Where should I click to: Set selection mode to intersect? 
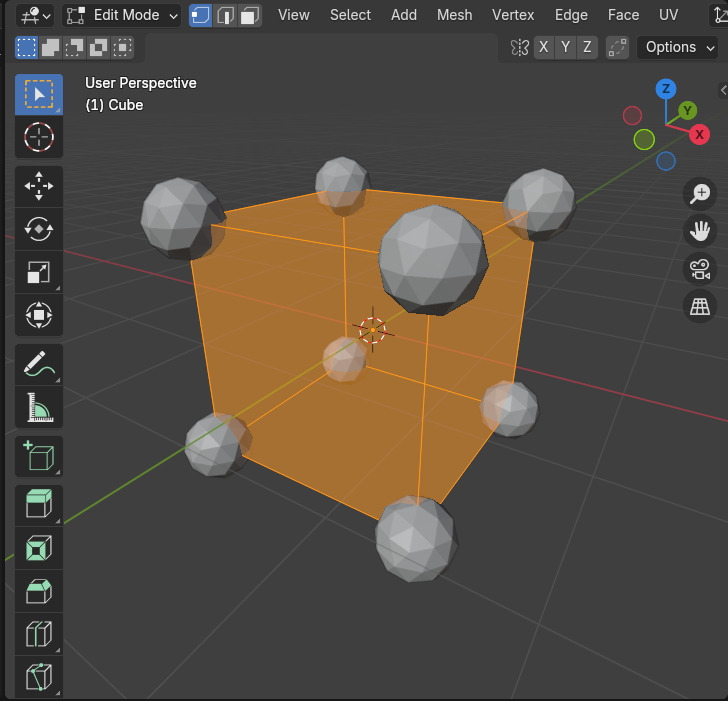(x=123, y=47)
